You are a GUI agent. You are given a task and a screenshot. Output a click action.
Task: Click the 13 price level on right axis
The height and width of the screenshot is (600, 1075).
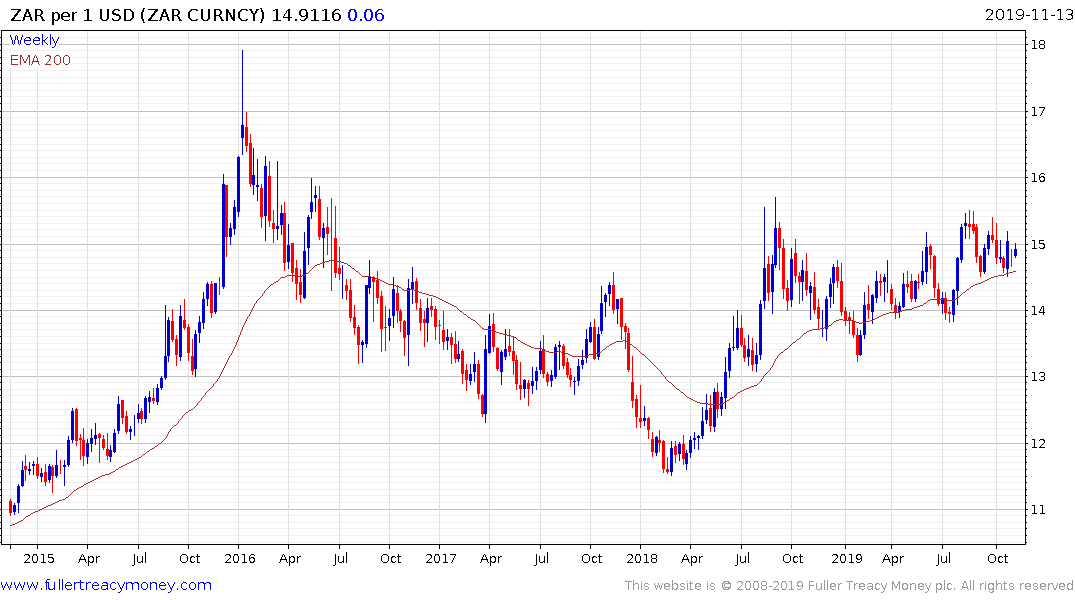coord(1039,377)
